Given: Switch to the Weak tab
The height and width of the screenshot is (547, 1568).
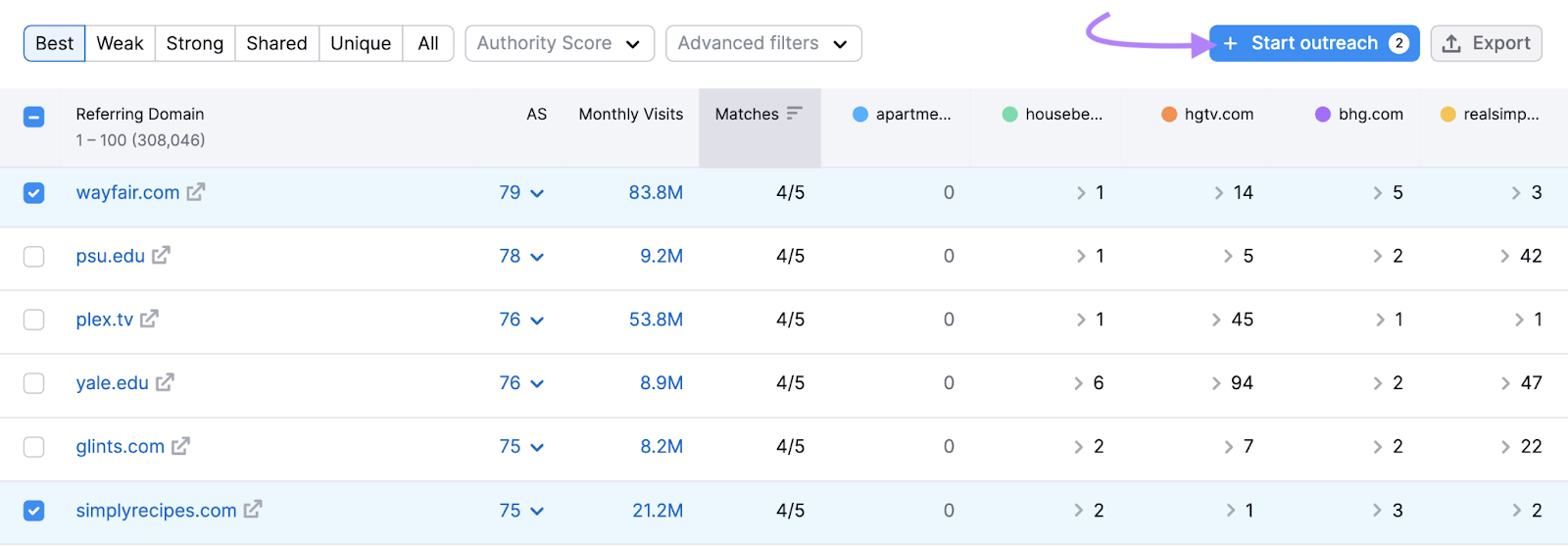Looking at the screenshot, I should 120,44.
